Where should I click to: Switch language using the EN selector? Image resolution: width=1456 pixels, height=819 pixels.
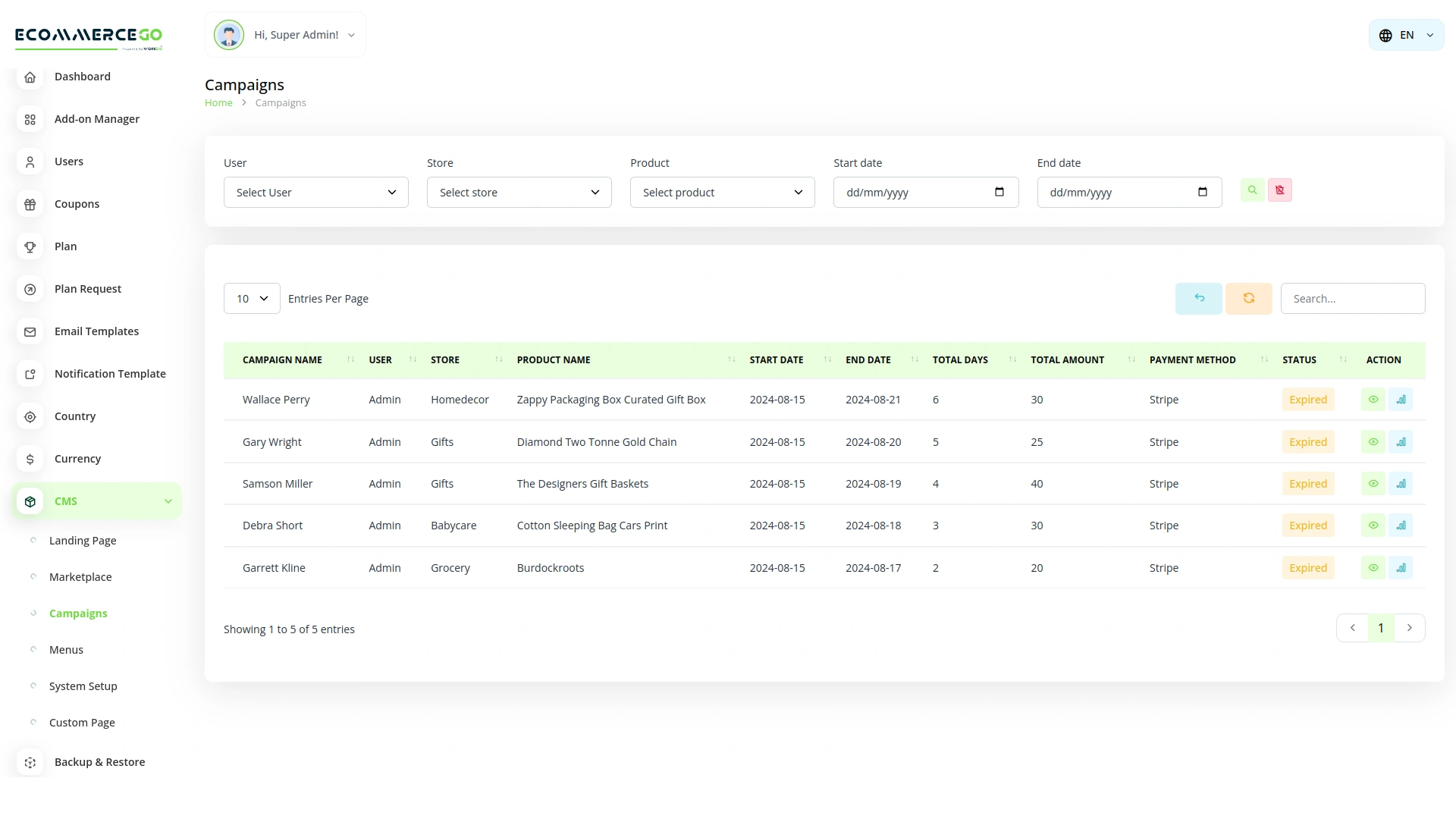click(1406, 34)
